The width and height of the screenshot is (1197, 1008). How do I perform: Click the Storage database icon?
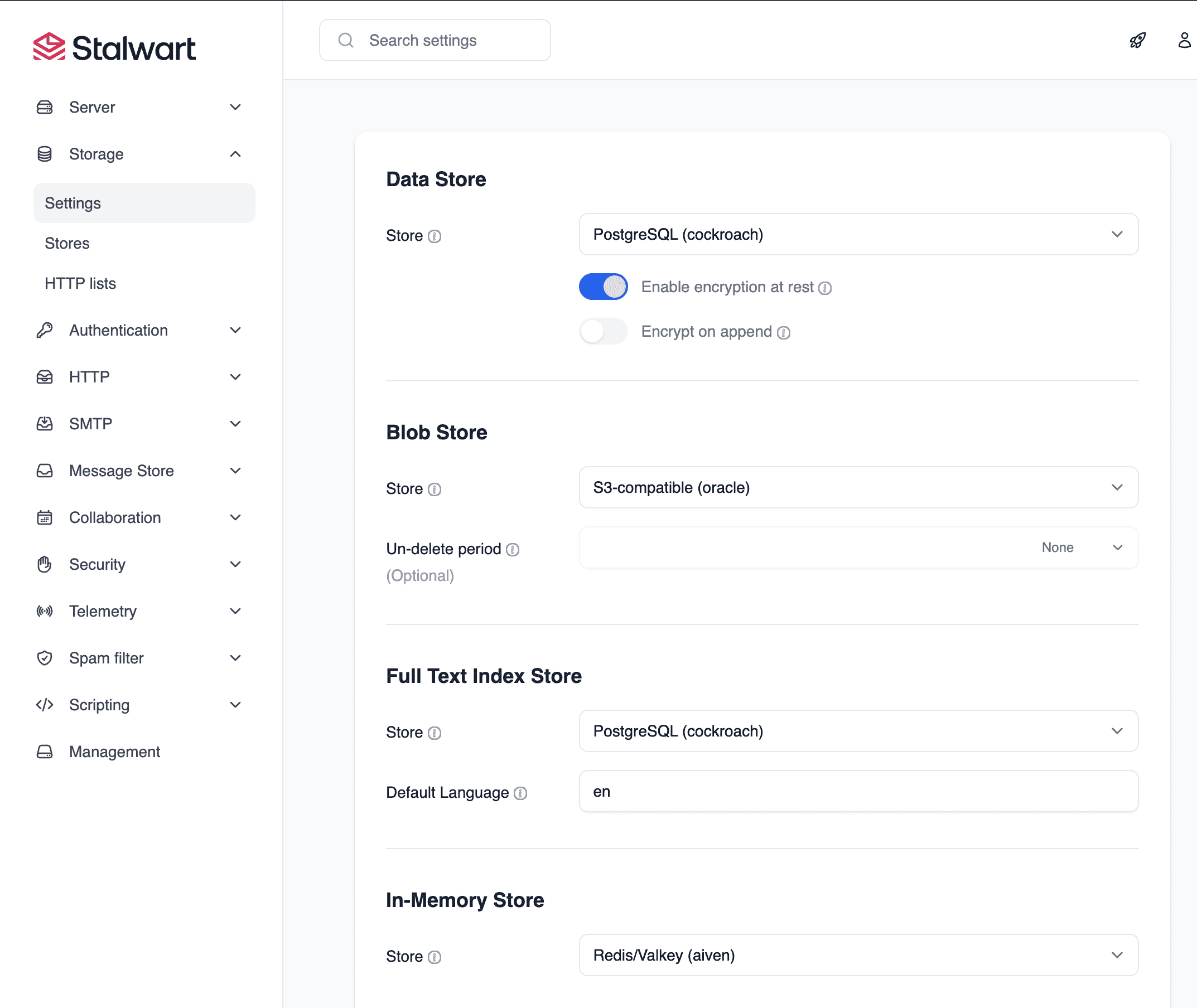click(x=45, y=154)
